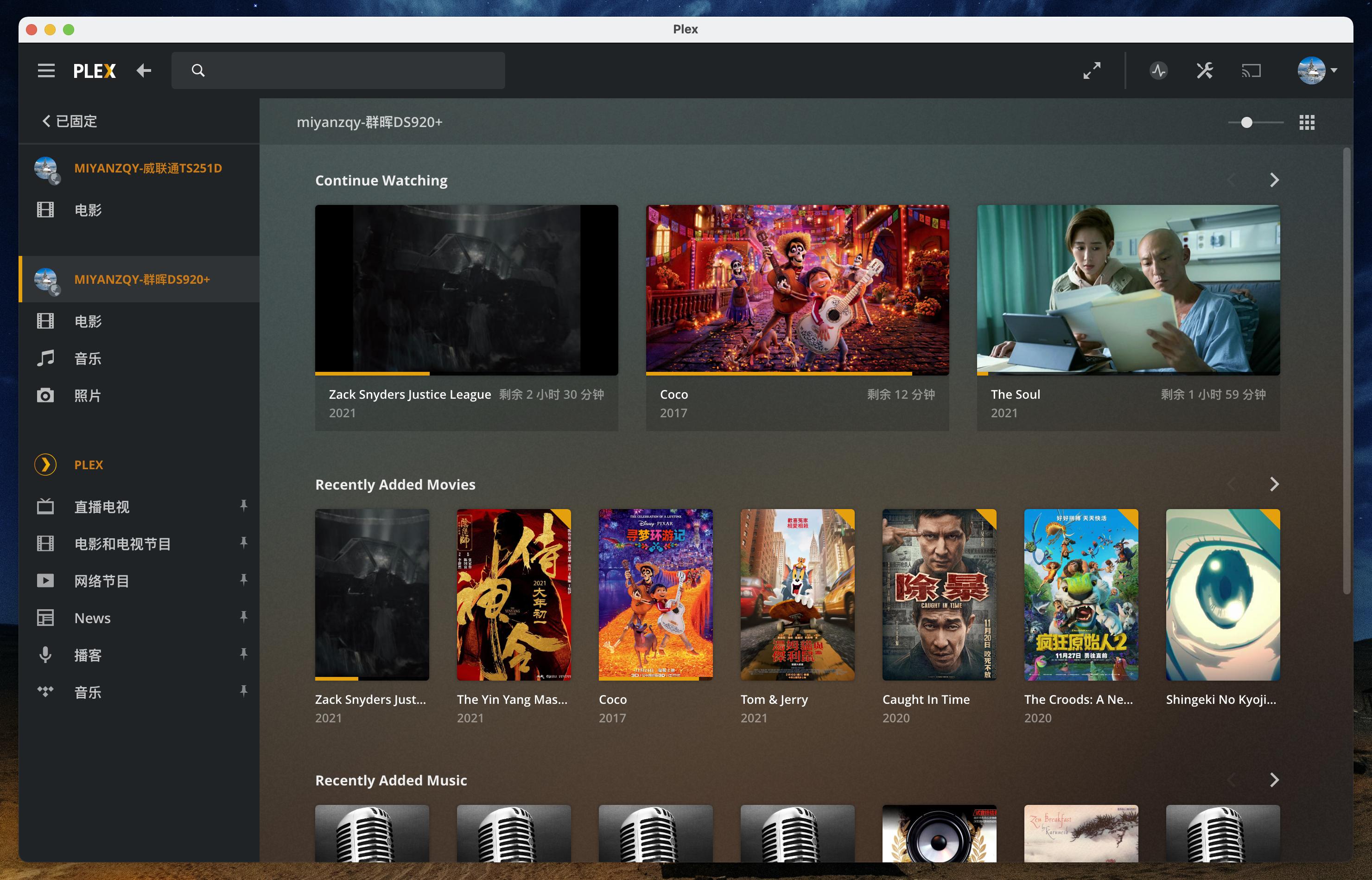This screenshot has width=1372, height=880.
Task: Adjust the thumbnail size slider
Action: tap(1247, 122)
